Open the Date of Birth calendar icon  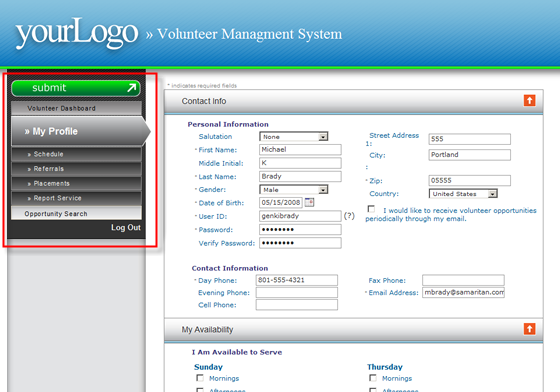pos(309,202)
